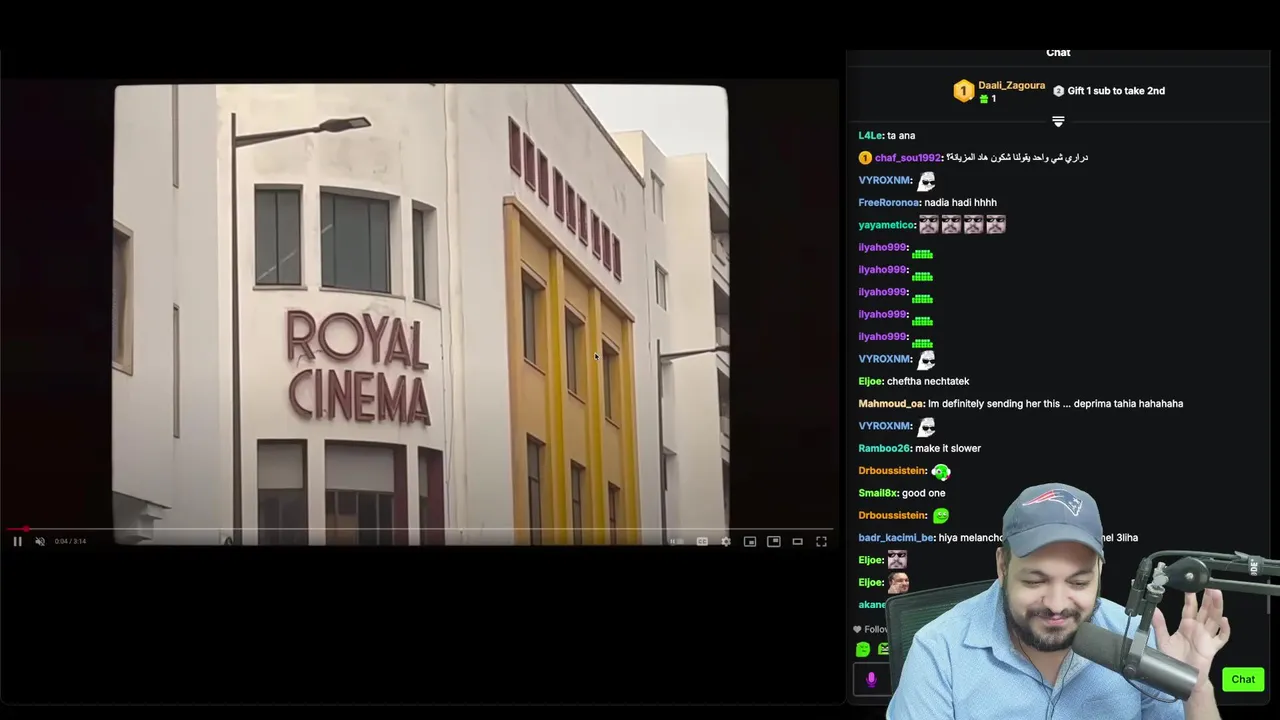Unmute the video using the muted speaker icon
This screenshot has width=1280, height=720.
click(40, 541)
